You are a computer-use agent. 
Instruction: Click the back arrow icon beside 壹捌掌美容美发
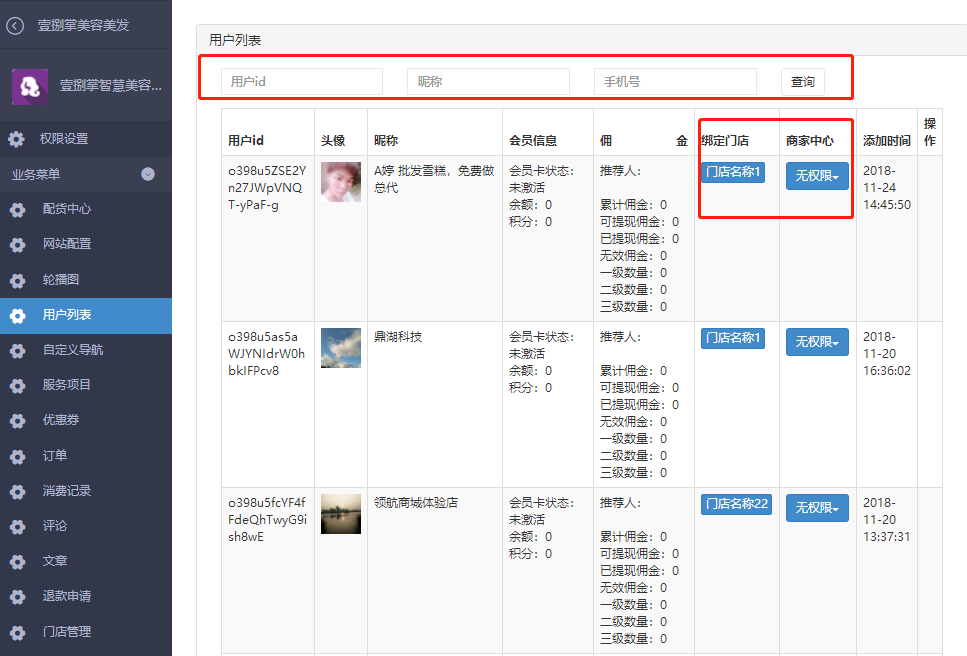point(15,25)
